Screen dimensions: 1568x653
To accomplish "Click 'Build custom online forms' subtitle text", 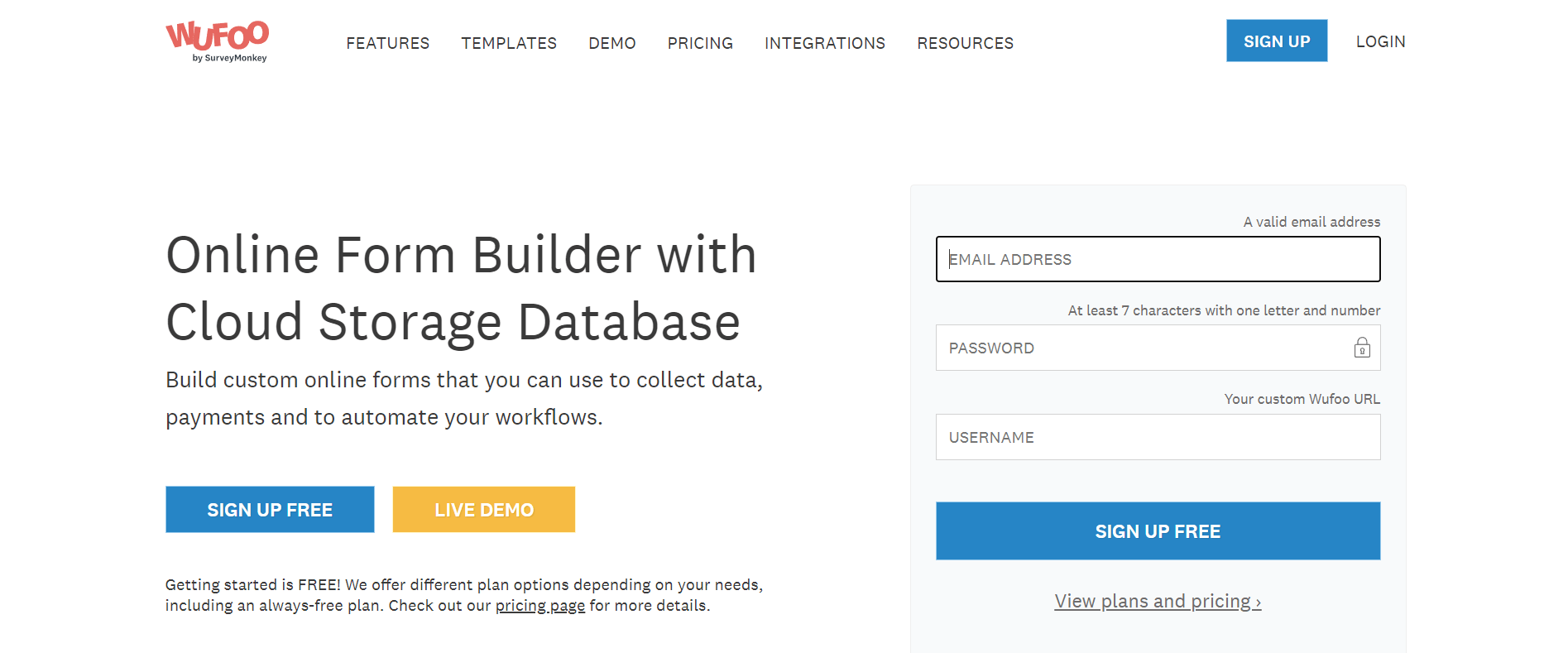I will pyautogui.click(x=464, y=398).
